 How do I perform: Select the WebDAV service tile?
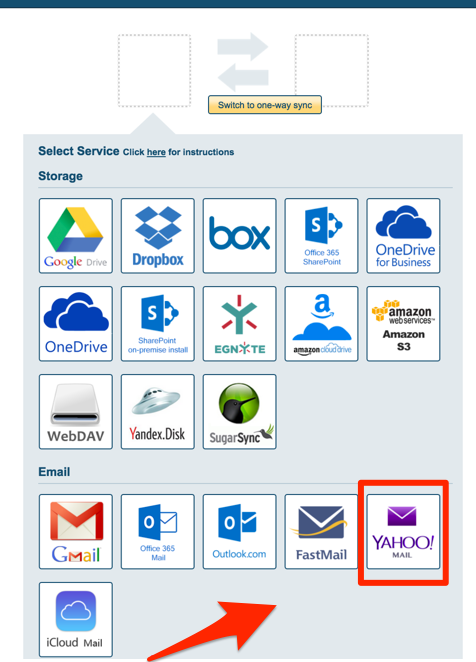(76, 412)
